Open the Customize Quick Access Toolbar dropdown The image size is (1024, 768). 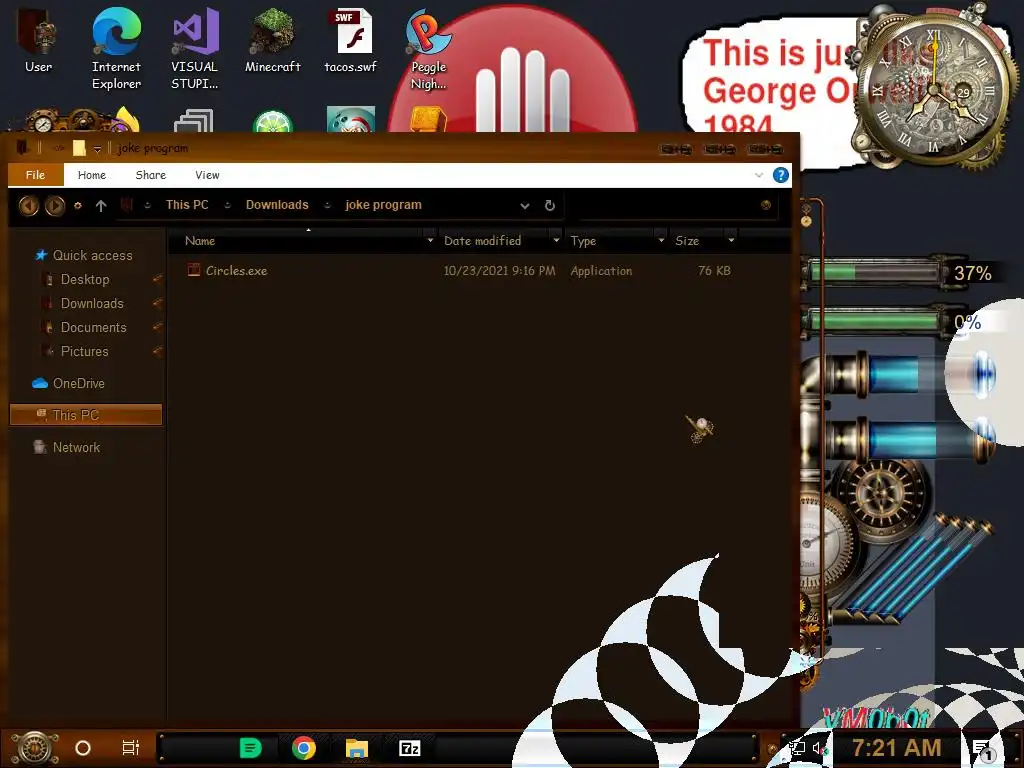tap(97, 149)
